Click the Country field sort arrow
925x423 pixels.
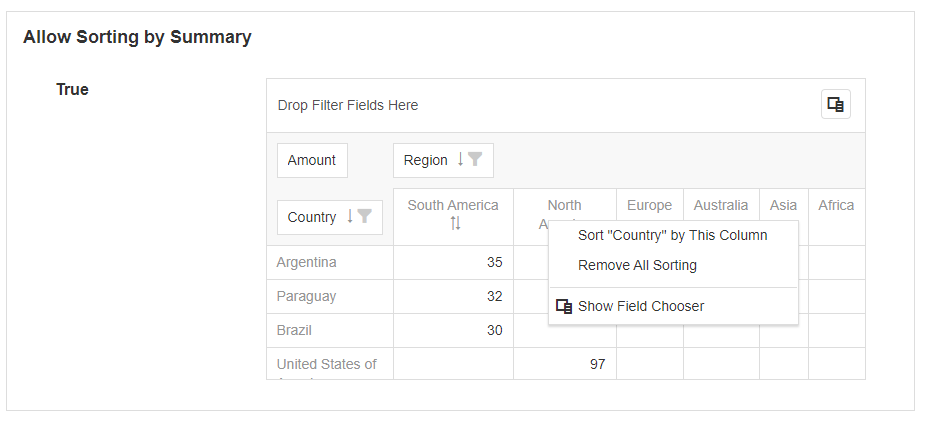point(349,217)
